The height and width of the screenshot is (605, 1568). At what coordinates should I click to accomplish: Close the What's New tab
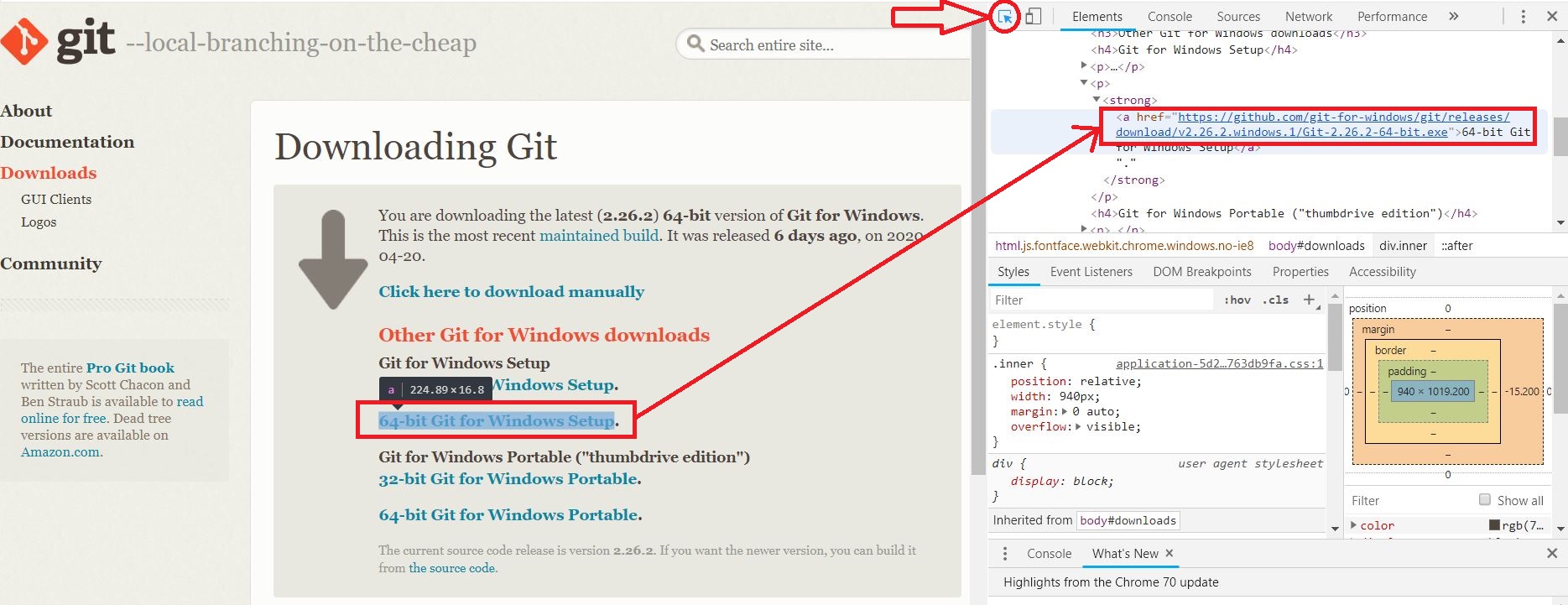click(x=1169, y=553)
